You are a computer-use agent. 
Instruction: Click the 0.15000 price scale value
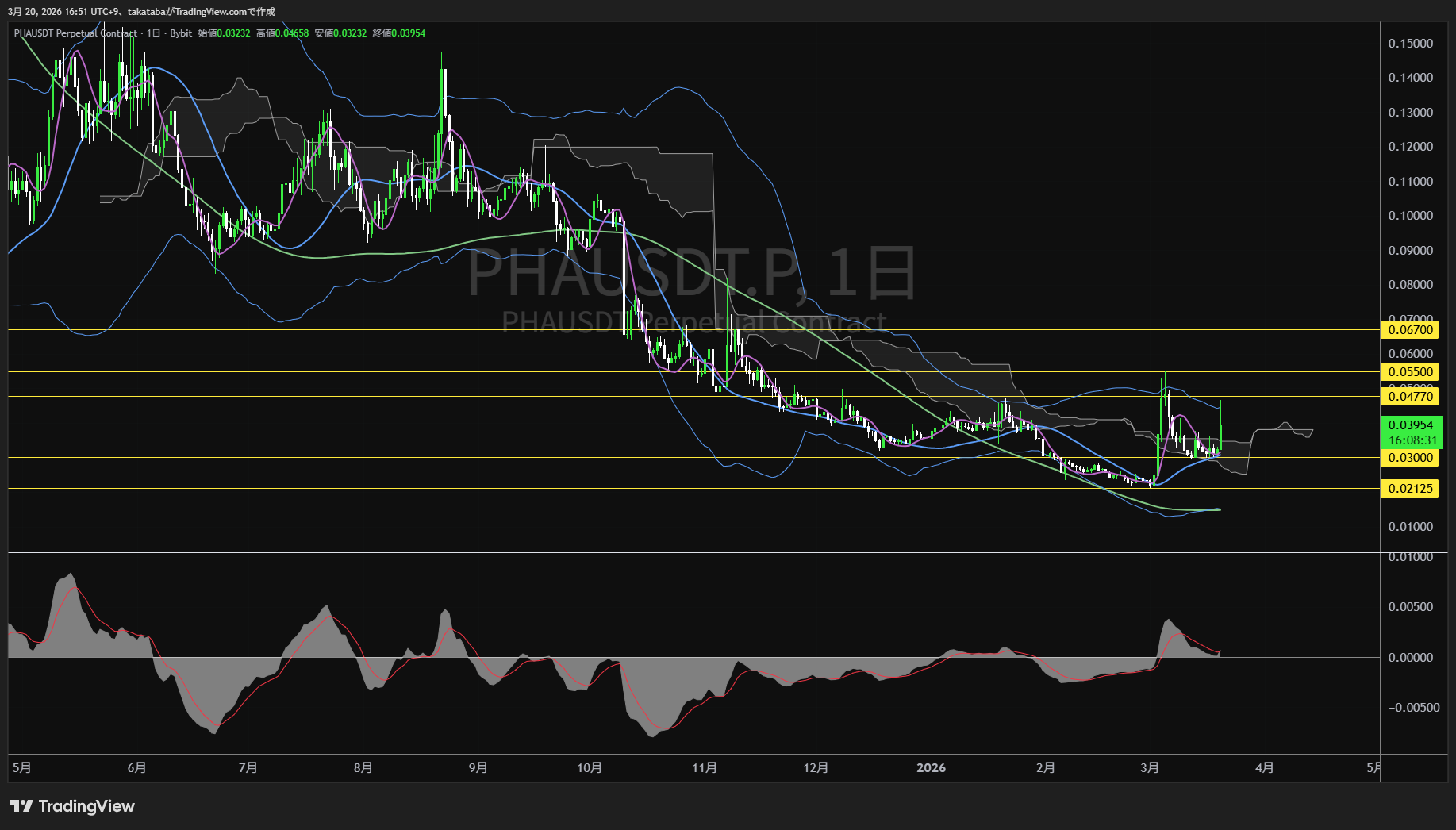coord(1410,44)
